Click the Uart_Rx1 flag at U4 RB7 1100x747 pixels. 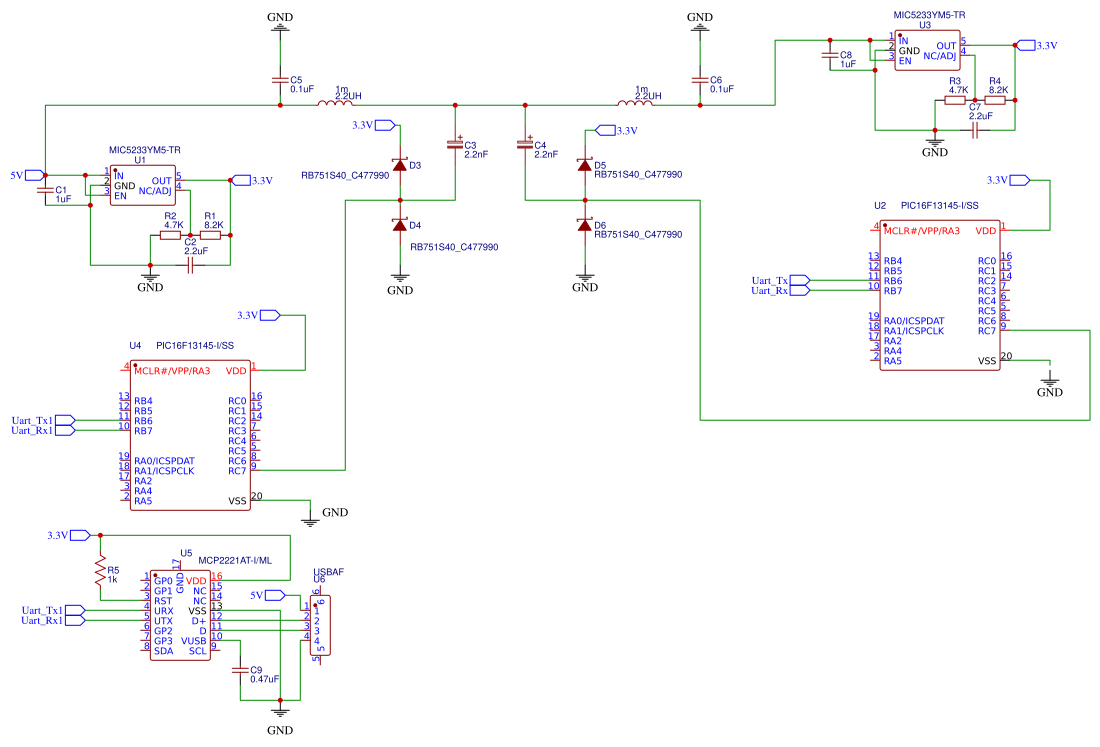[65, 431]
